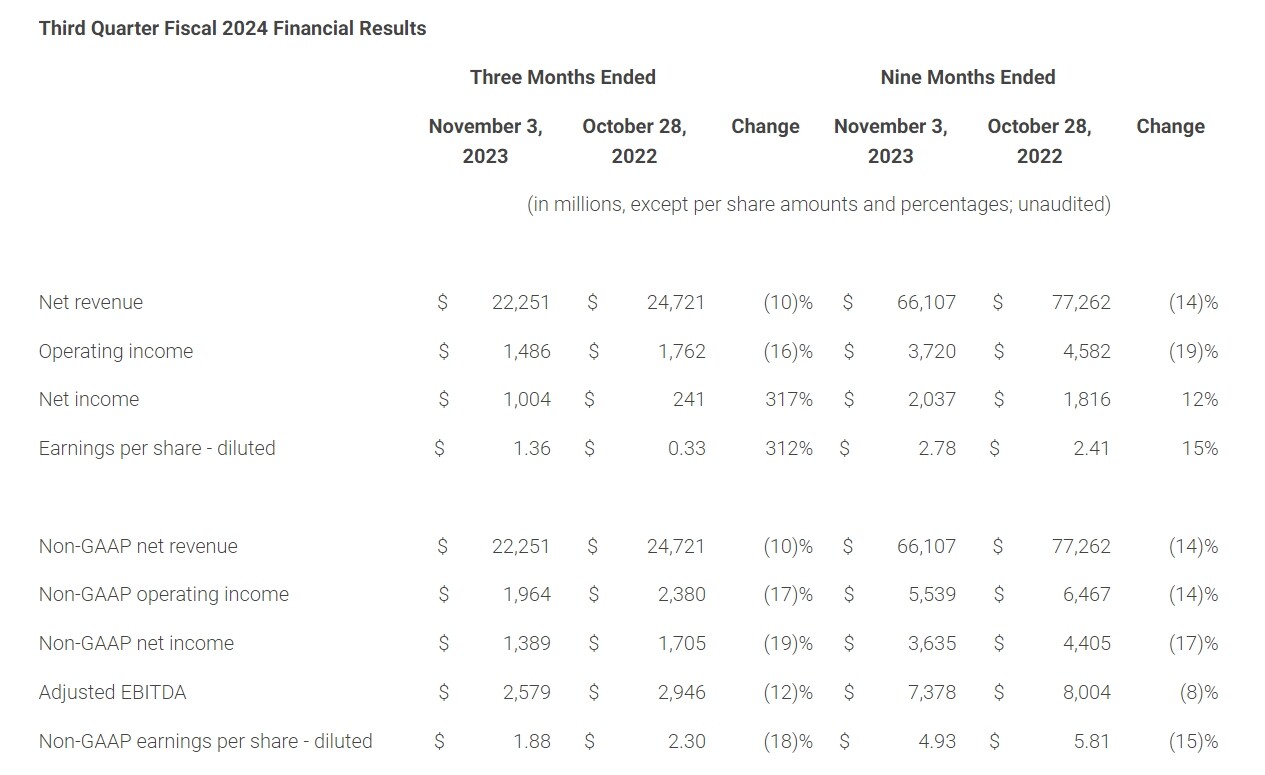Click the Non-GAAP net revenue row label
The image size is (1265, 775).
pos(138,546)
